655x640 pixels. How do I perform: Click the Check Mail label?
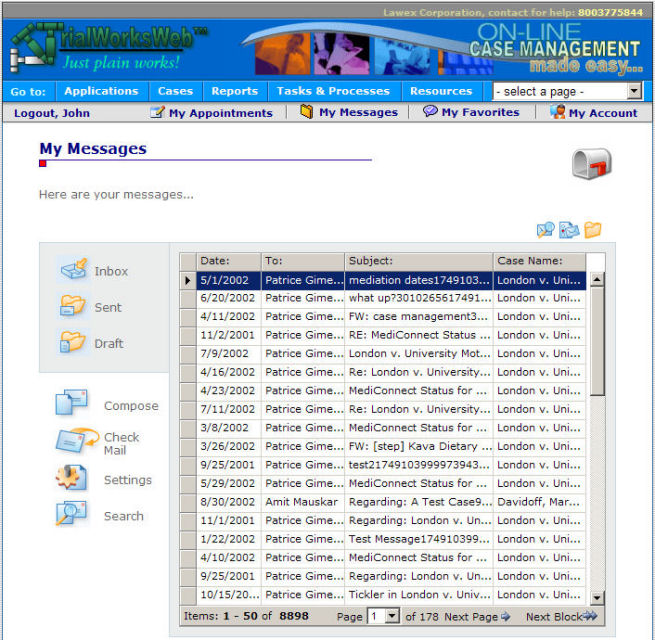[121, 444]
